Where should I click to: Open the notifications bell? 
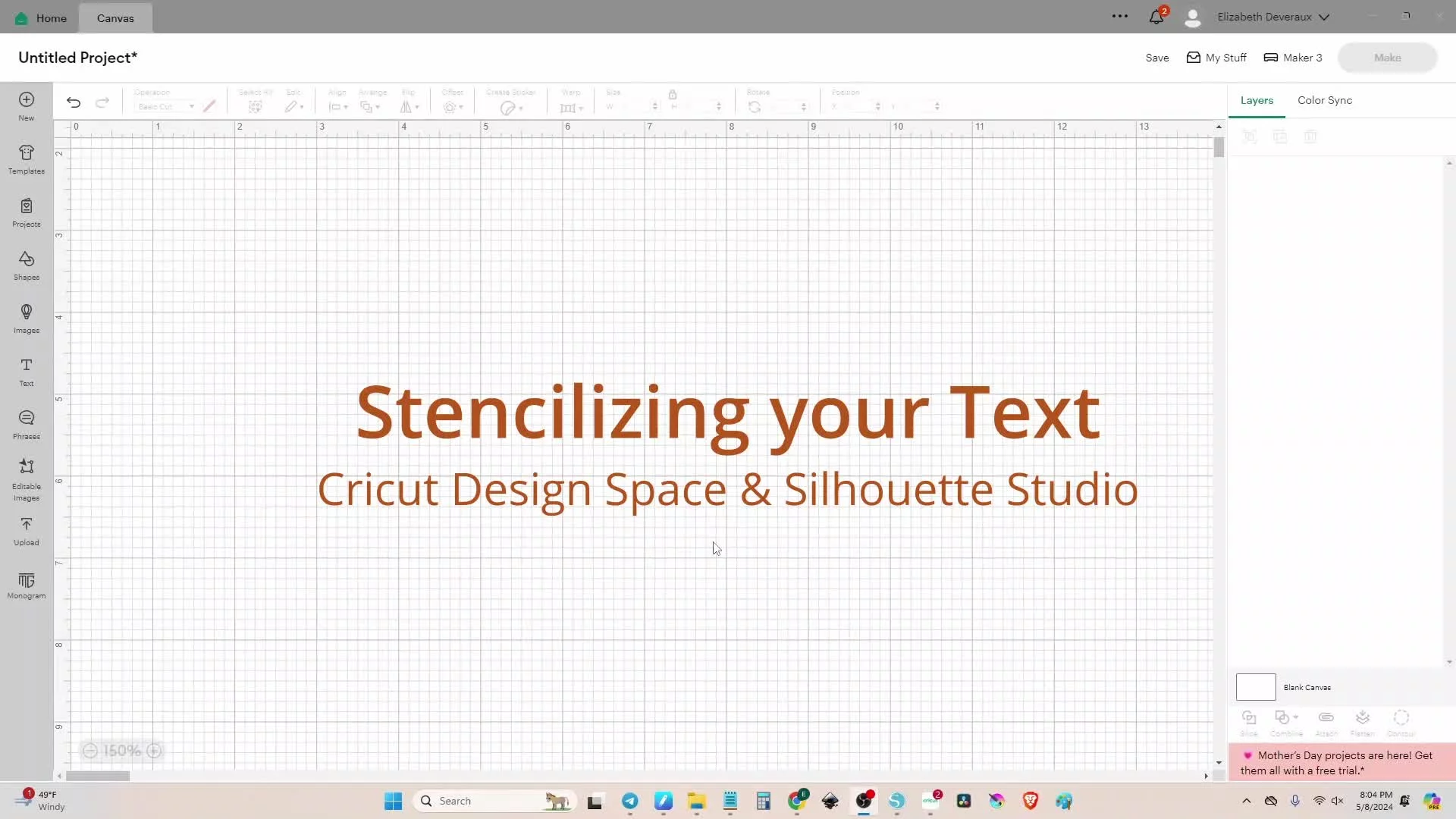[1156, 17]
